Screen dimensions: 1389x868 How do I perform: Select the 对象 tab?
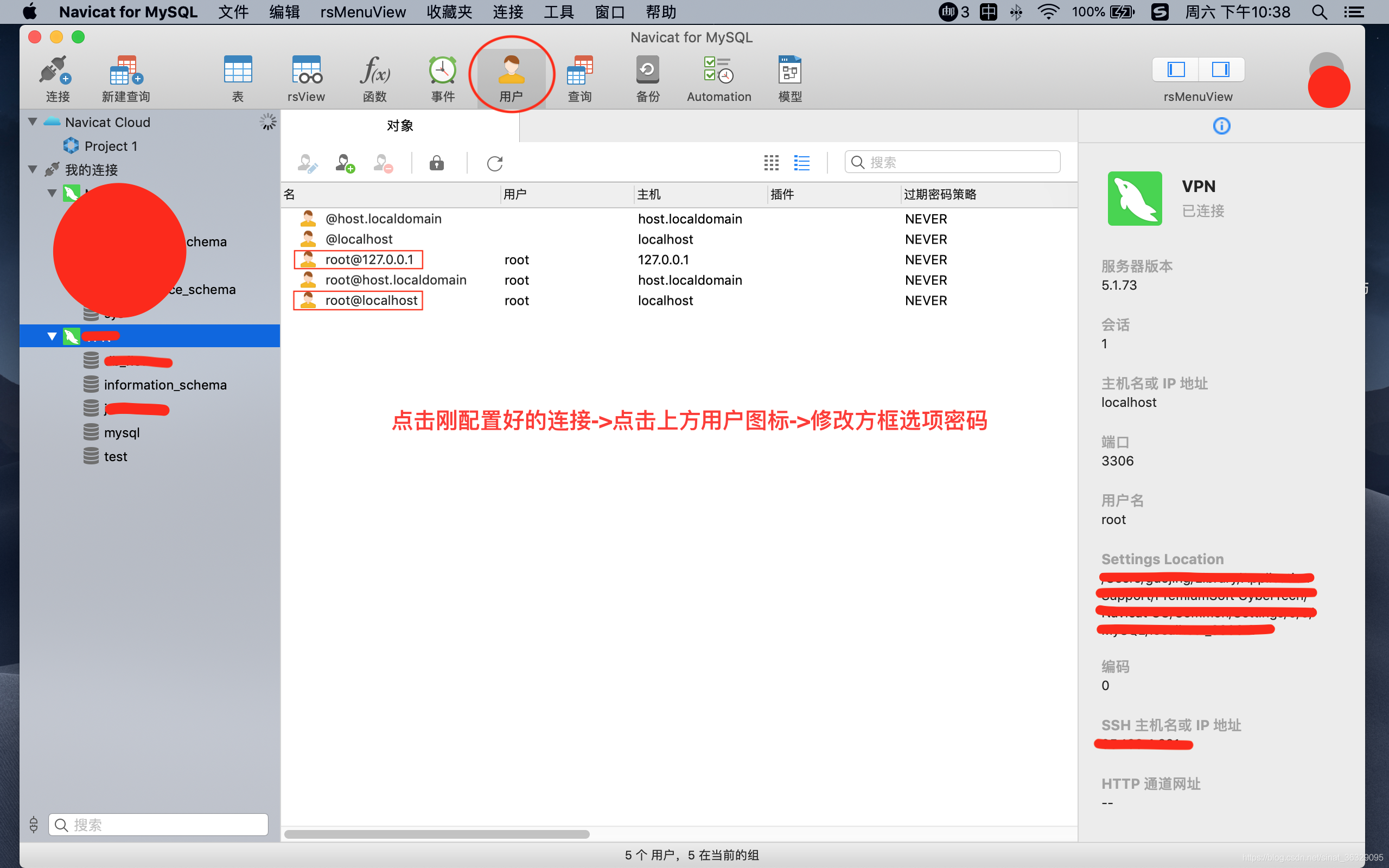tap(400, 126)
